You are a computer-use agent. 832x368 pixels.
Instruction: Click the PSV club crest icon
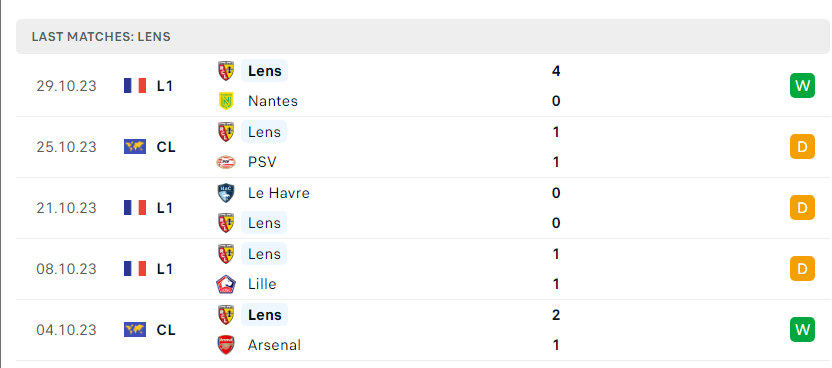pyautogui.click(x=226, y=162)
